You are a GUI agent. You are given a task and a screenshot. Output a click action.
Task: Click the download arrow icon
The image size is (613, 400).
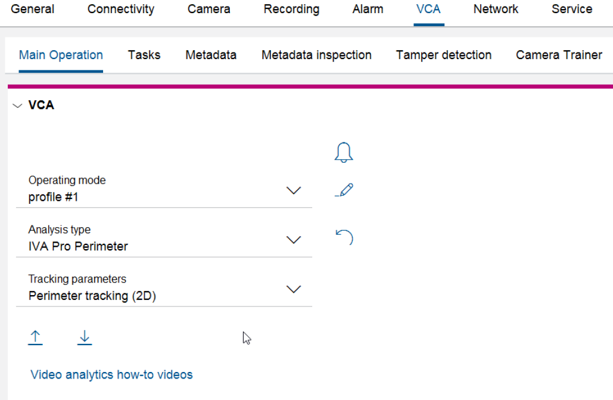[85, 338]
